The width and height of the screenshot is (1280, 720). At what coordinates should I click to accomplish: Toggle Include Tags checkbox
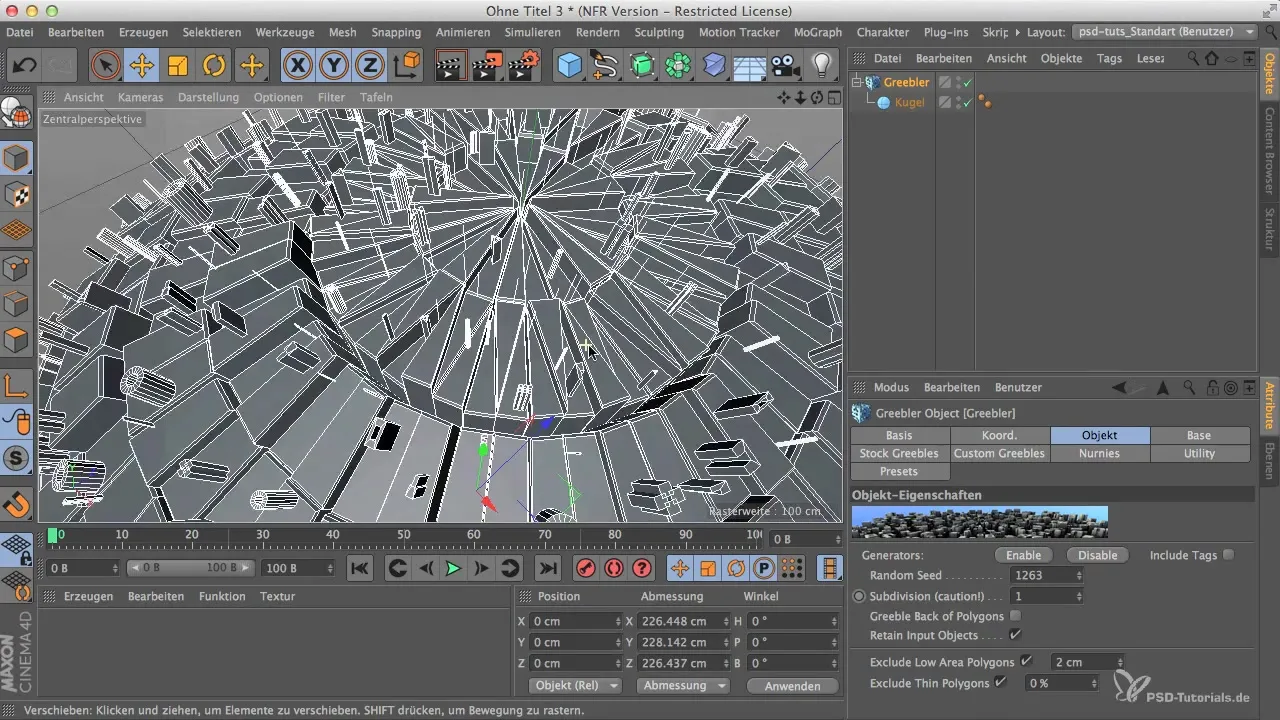[1229, 554]
